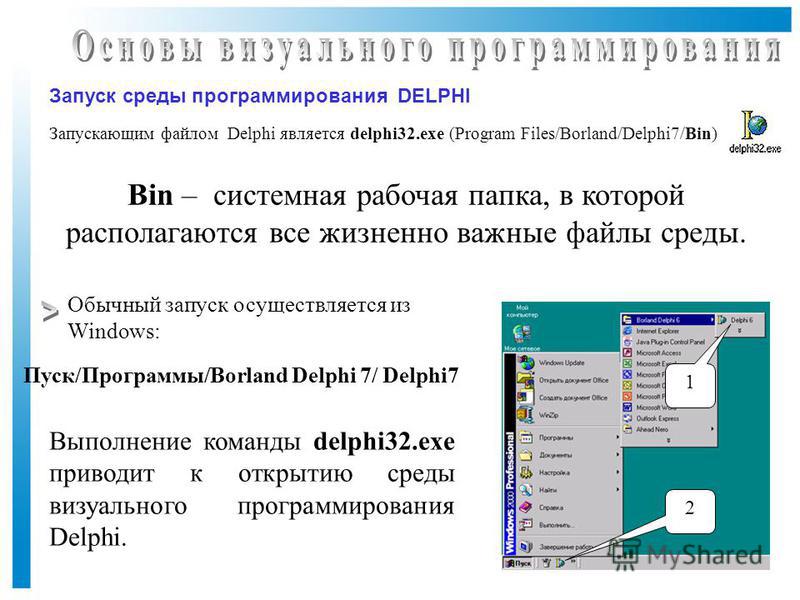Expand the Программы submenu arrow
This screenshot has width=800, height=600.
(617, 437)
